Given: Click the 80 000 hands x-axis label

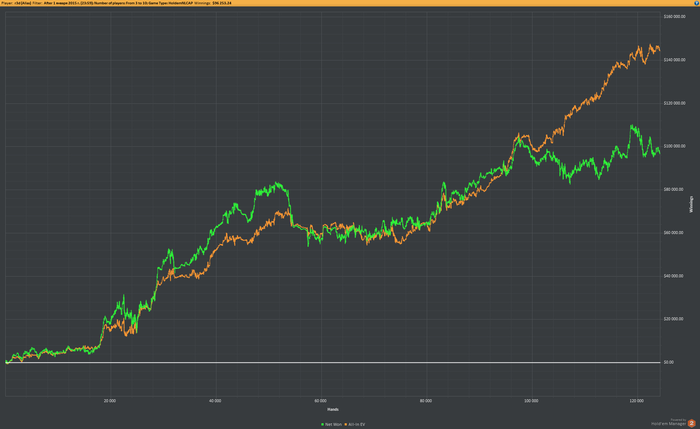Looking at the screenshot, I should 426,401.
